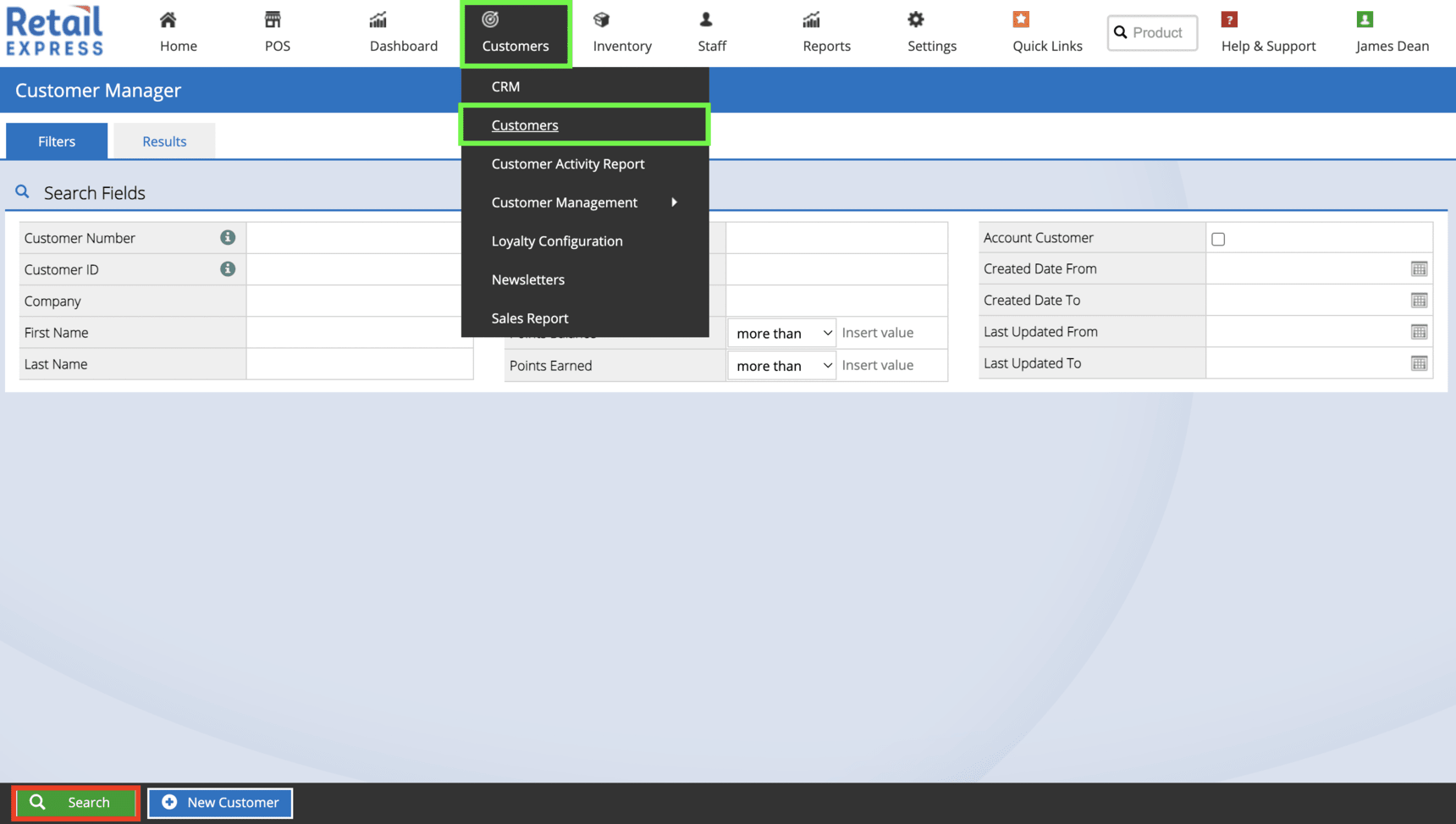This screenshot has width=1456, height=824.
Task: Open the Points Earned comparison dropdown
Action: coord(781,366)
